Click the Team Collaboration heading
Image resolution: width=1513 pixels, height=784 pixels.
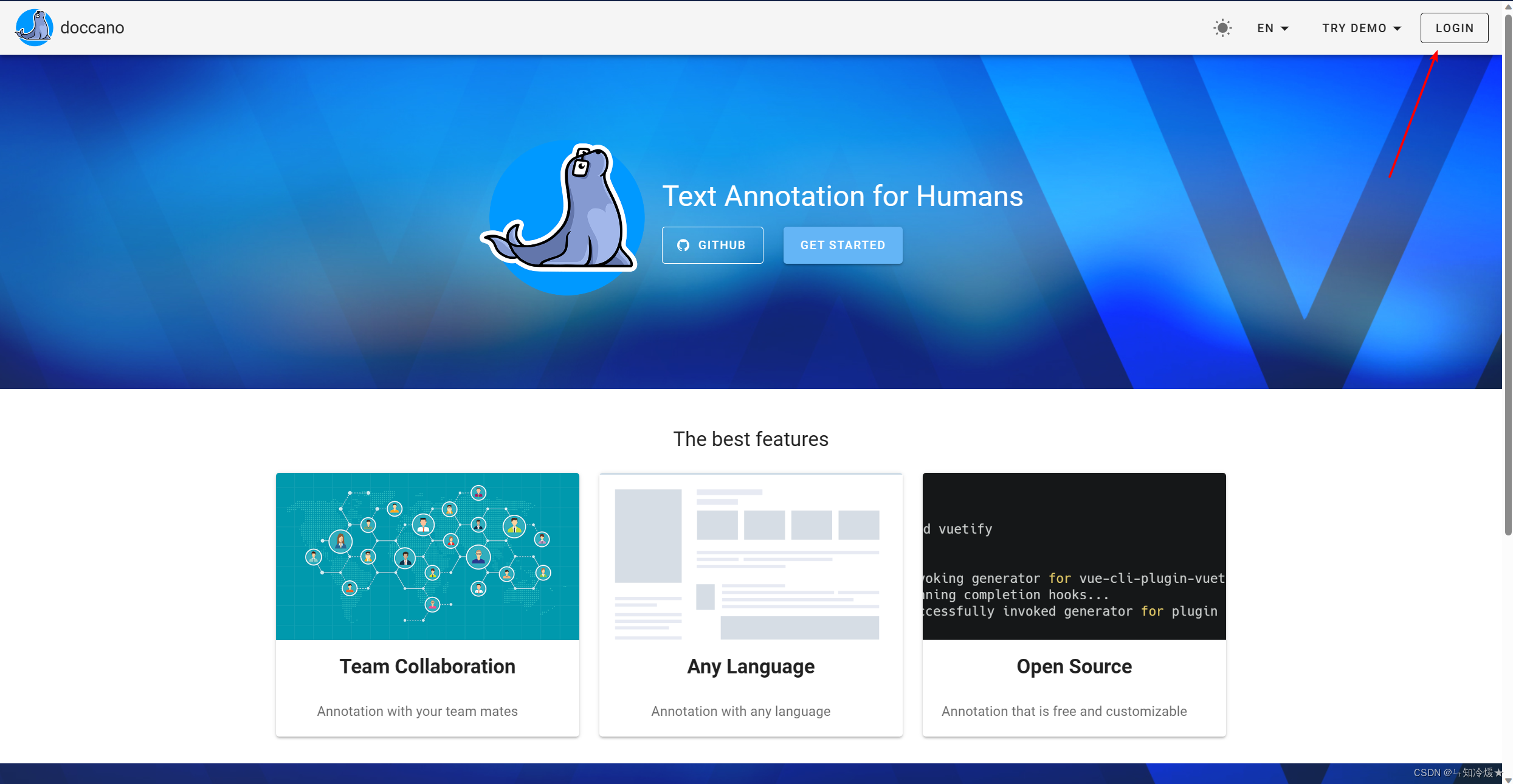click(427, 666)
